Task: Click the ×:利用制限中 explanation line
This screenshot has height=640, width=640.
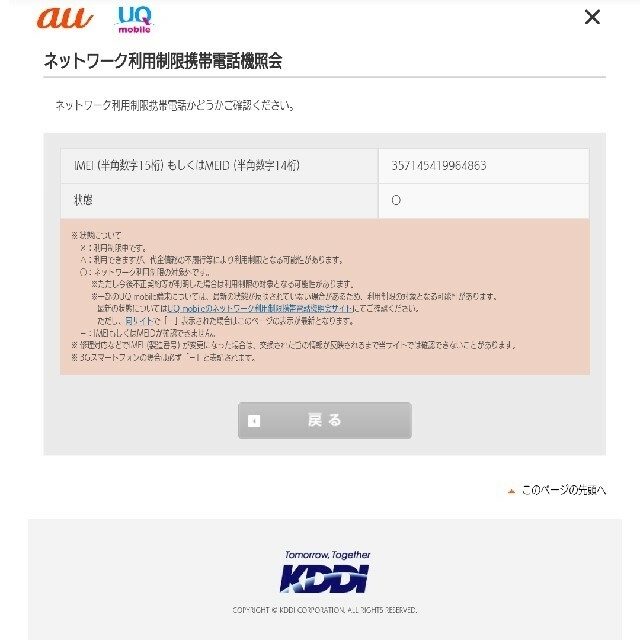Action: tap(113, 248)
